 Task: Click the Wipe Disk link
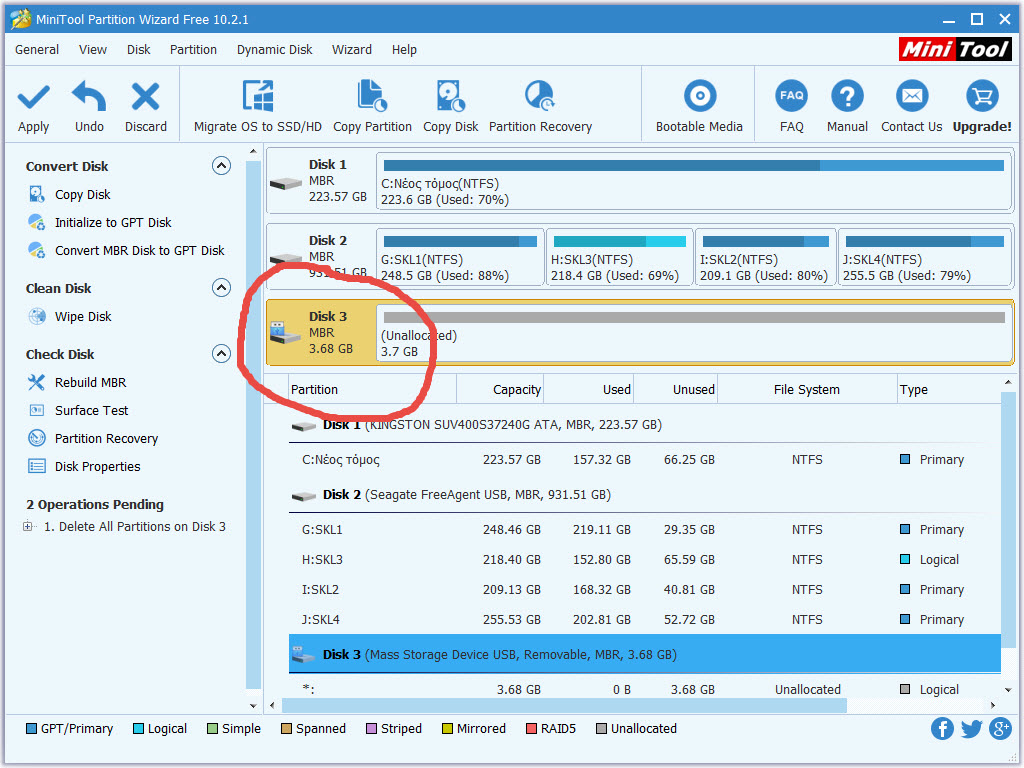[83, 317]
